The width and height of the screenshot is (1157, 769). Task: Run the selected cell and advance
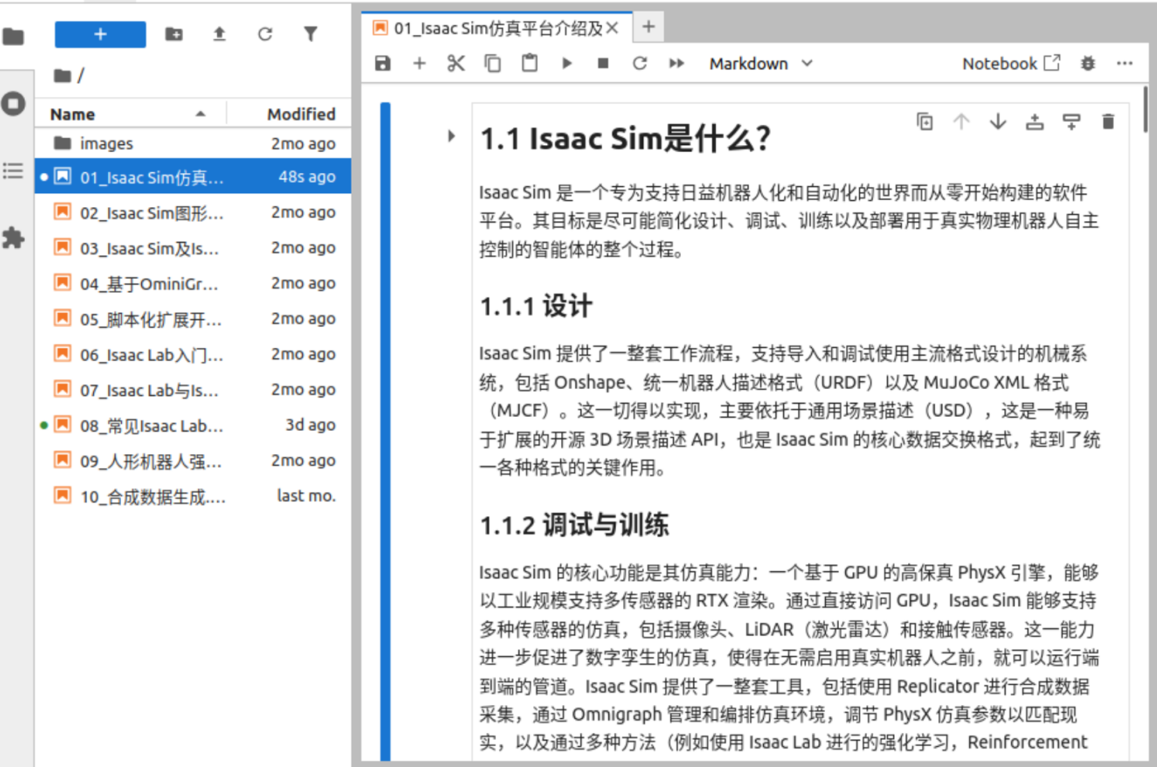click(566, 63)
